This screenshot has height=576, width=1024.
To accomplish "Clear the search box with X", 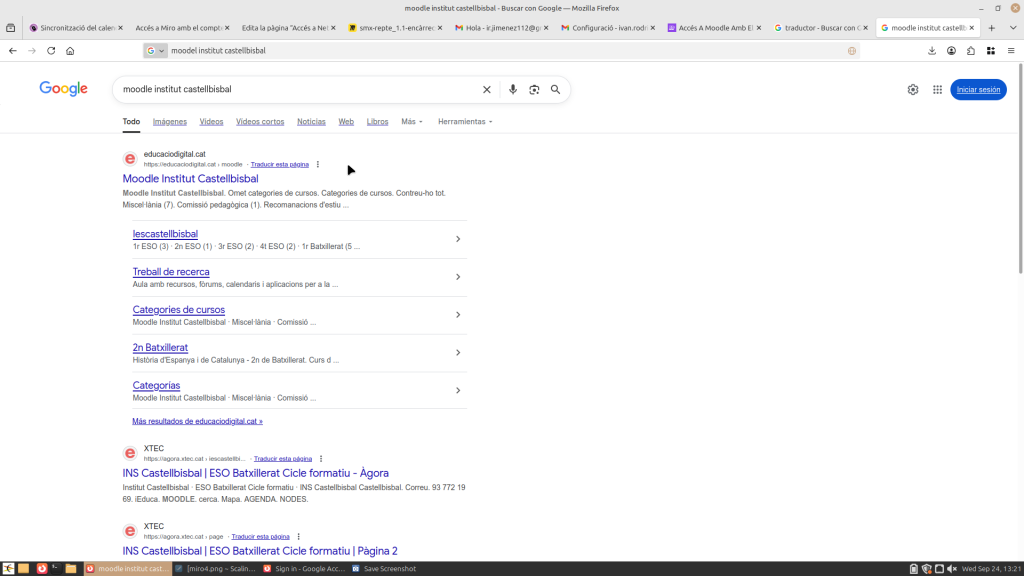I will tap(487, 89).
